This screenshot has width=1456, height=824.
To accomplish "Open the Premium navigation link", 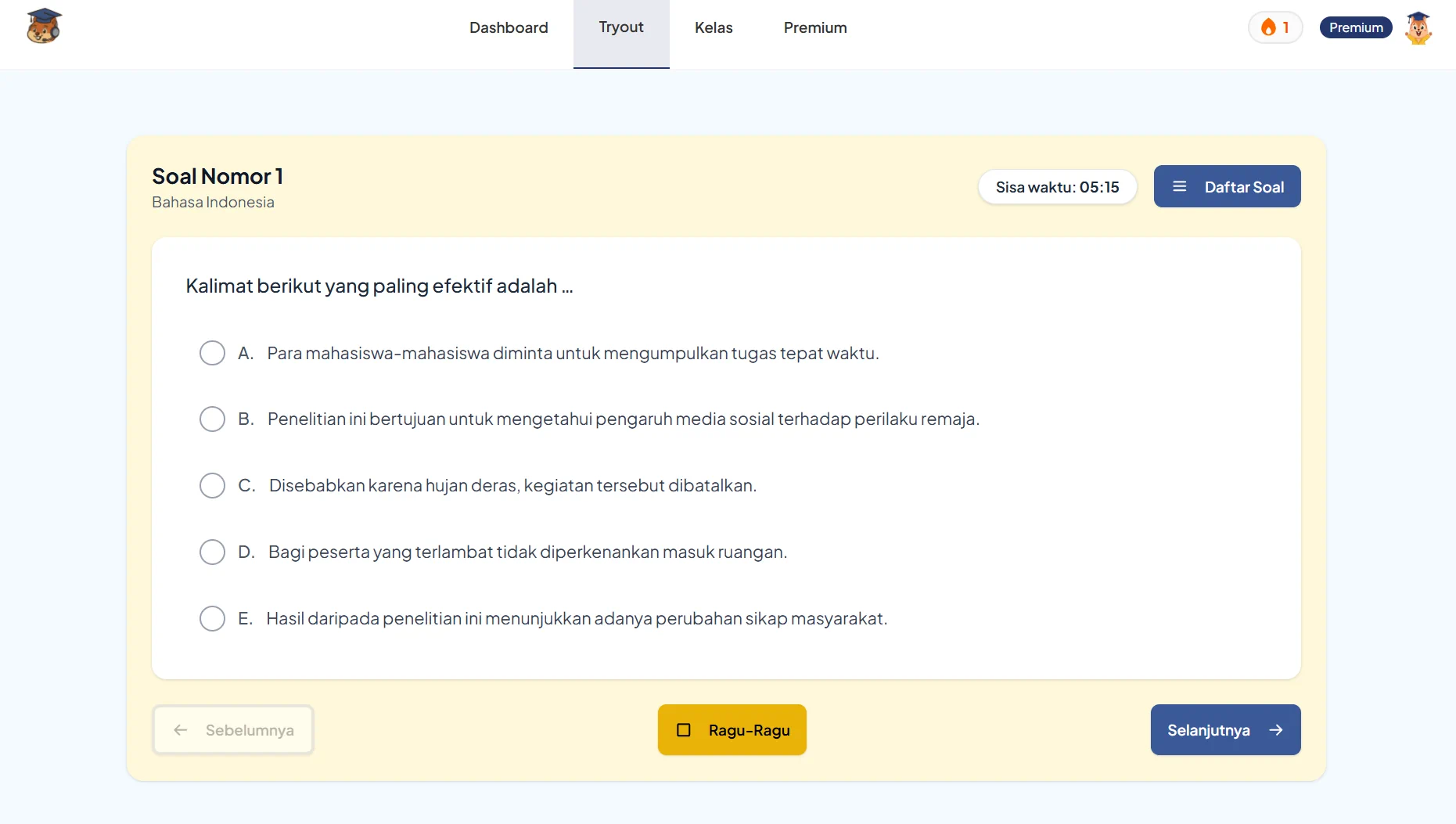I will [x=815, y=27].
